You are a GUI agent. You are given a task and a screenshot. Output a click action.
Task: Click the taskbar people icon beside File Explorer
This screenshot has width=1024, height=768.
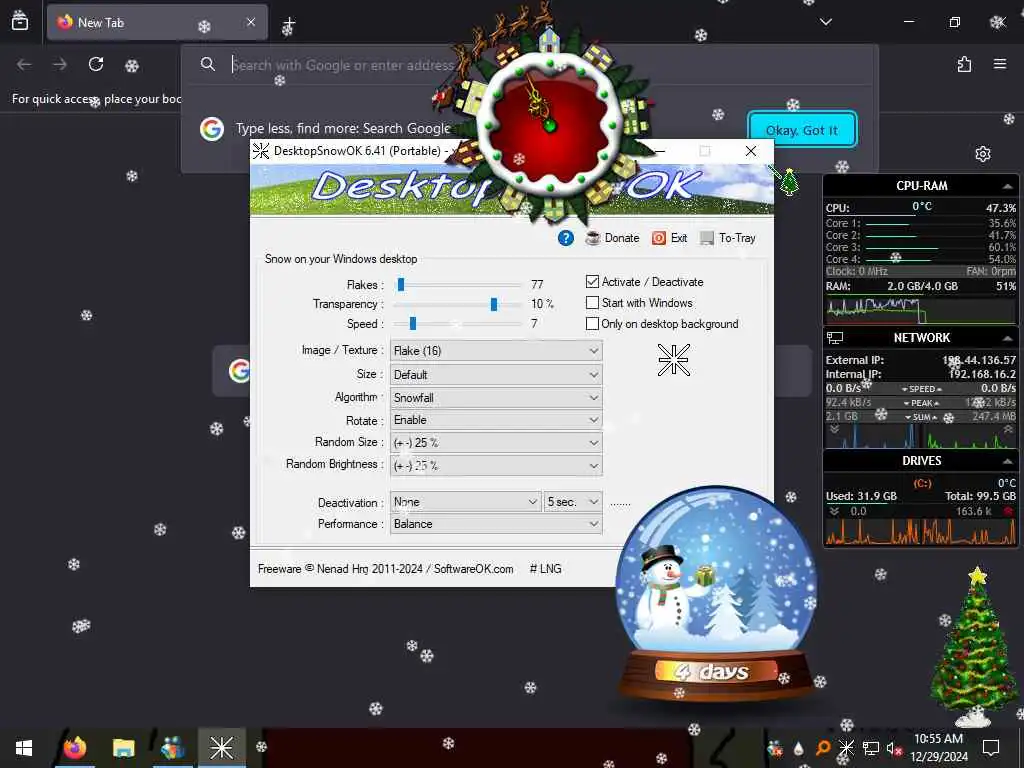pos(172,748)
